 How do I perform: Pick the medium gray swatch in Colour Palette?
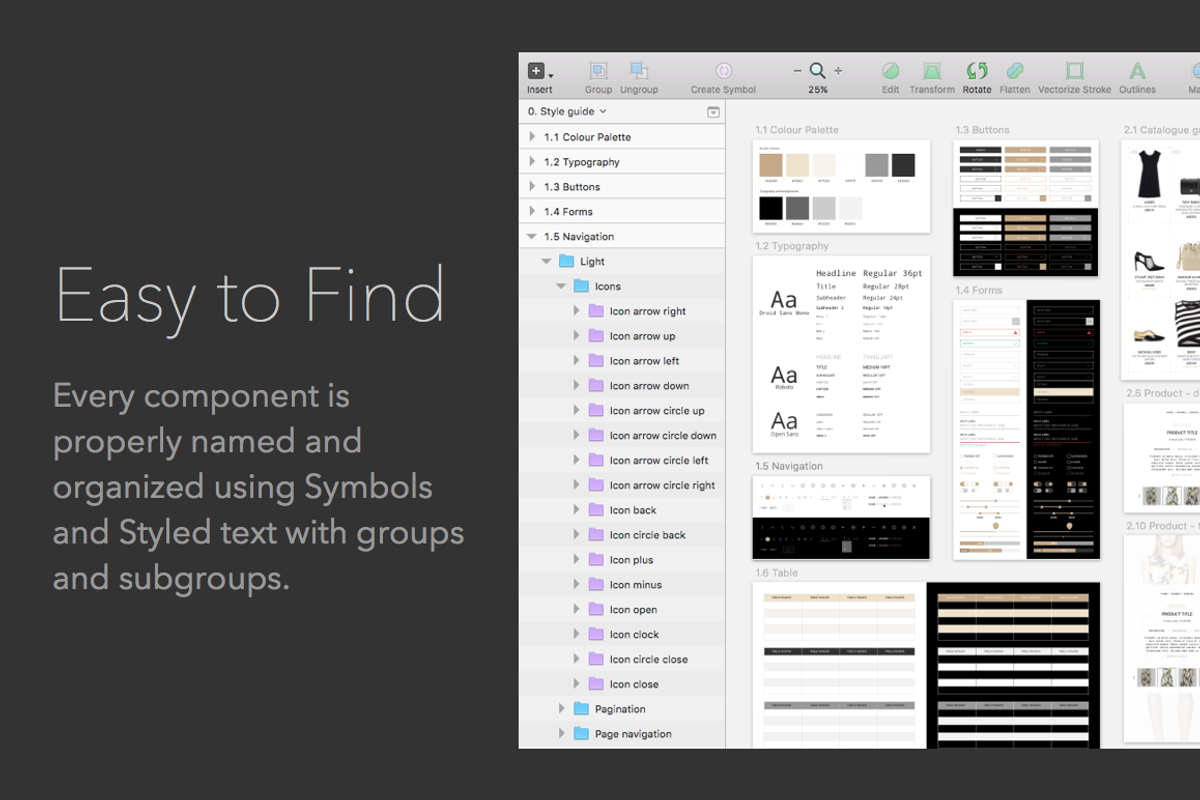pyautogui.click(x=877, y=165)
